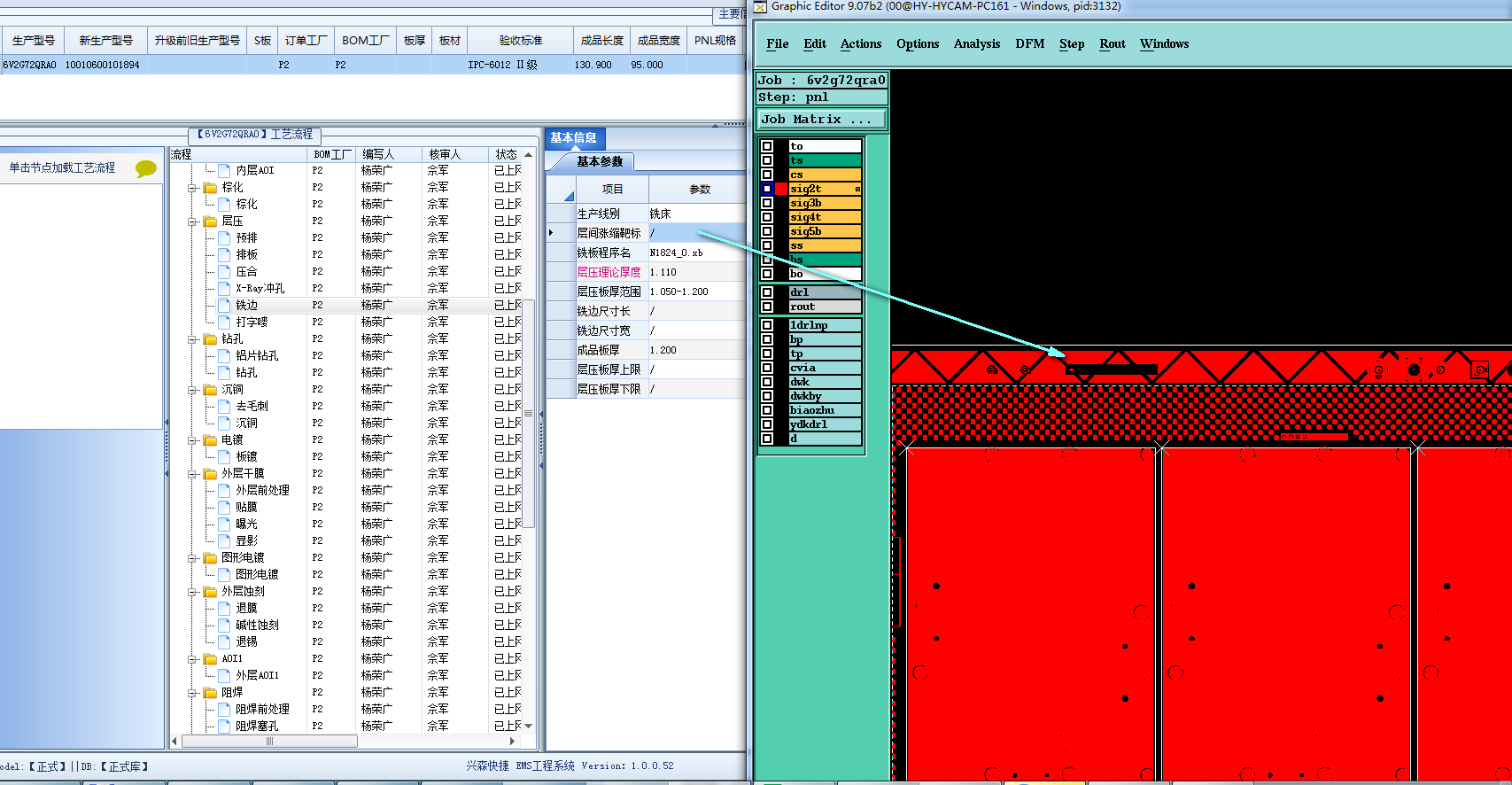Viewport: 1512px width, 785px height.
Task: Click the 参数 column header
Action: (x=700, y=190)
